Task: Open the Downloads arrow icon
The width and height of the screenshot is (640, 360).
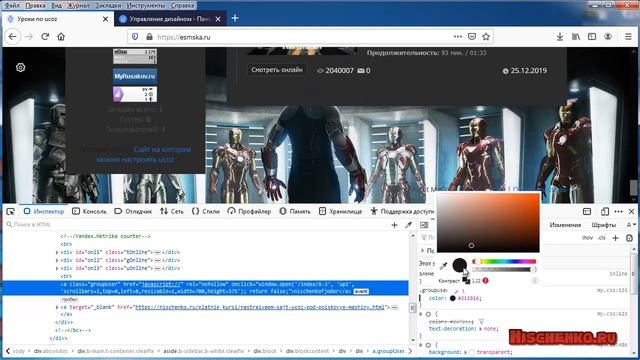Action: pyautogui.click(x=560, y=37)
